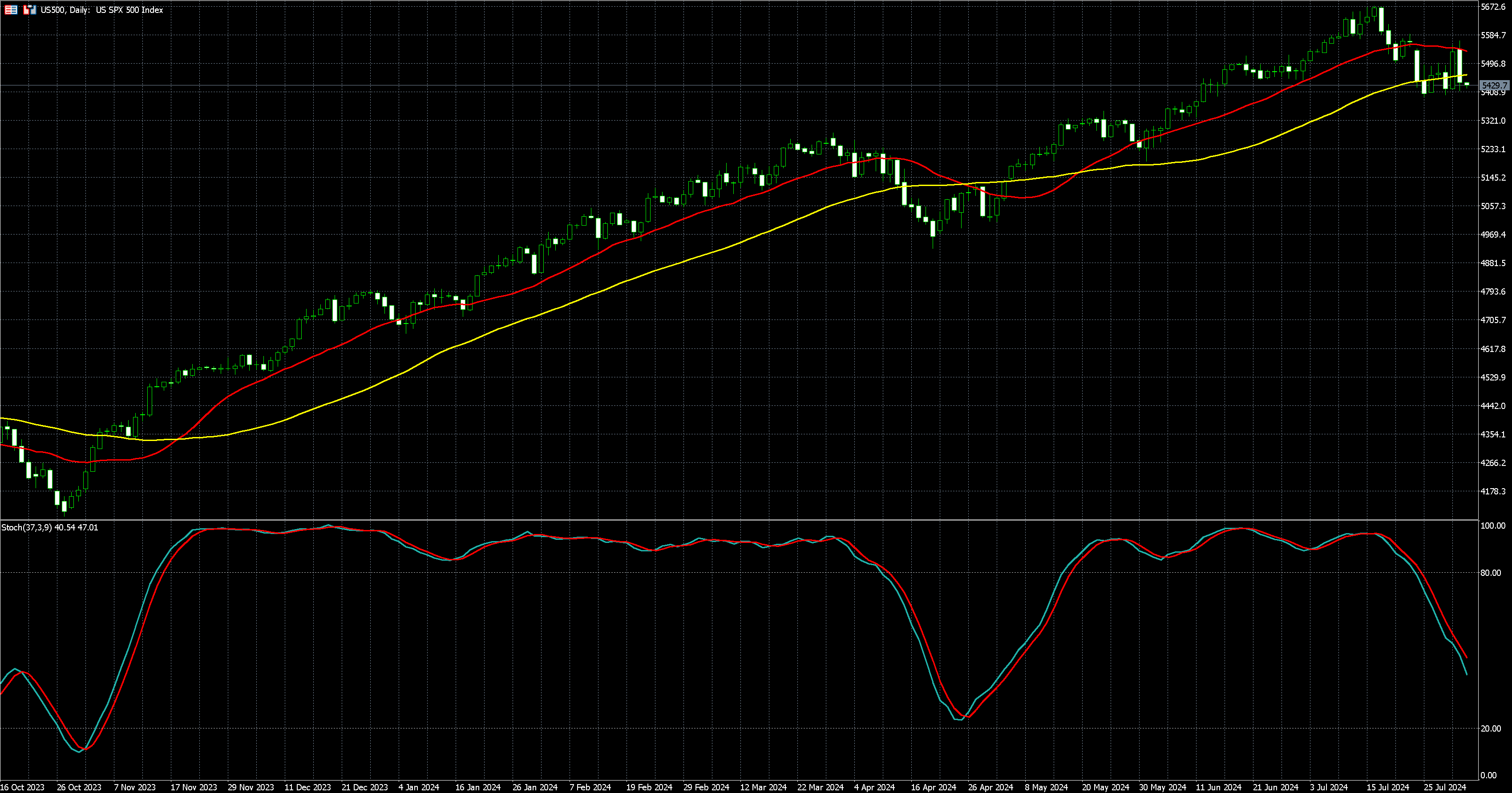This screenshot has width=1512, height=793.
Task: Click the 0.00 stochastic scale label
Action: [x=1488, y=775]
